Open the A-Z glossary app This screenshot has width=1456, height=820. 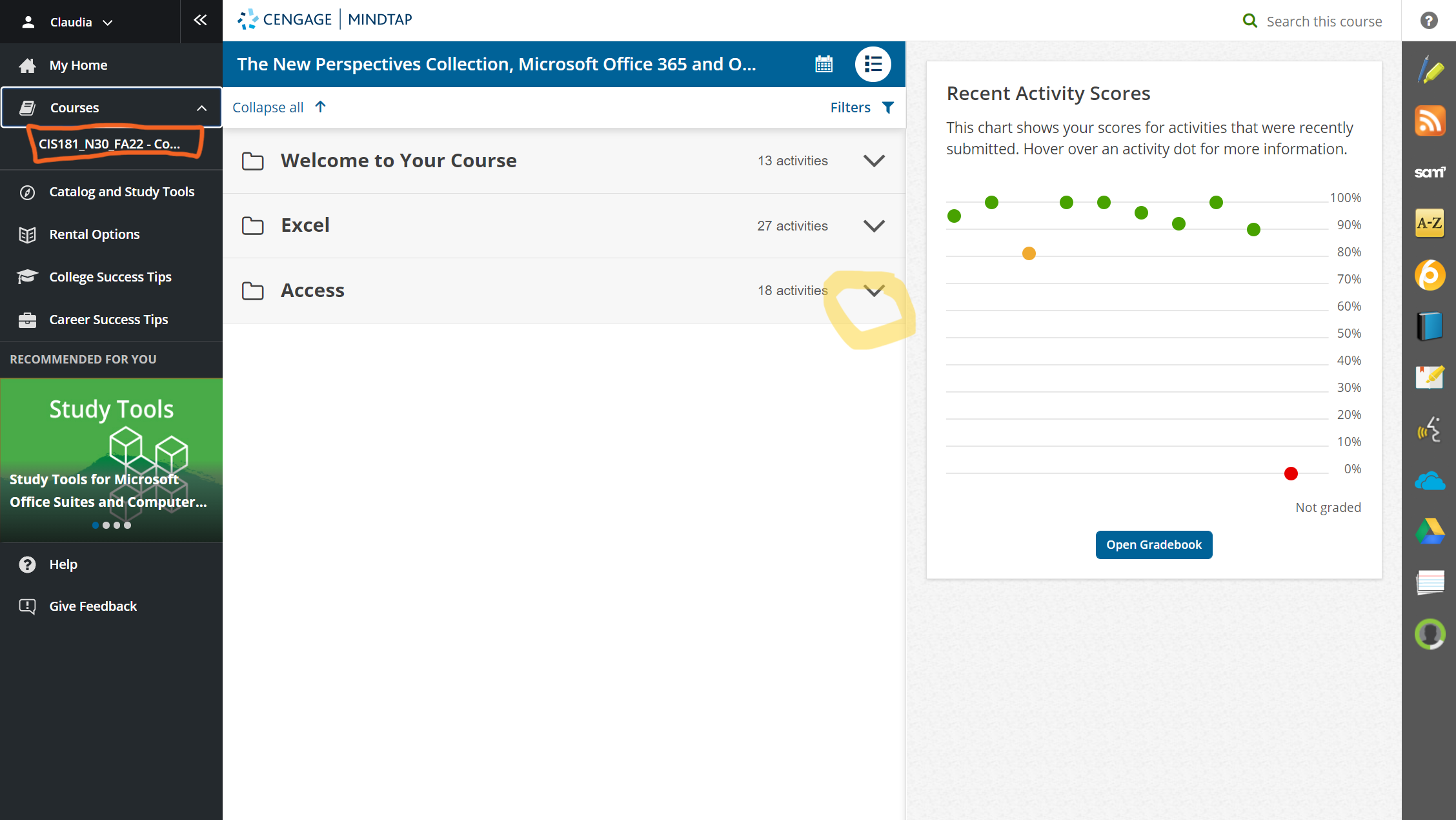coord(1430,223)
